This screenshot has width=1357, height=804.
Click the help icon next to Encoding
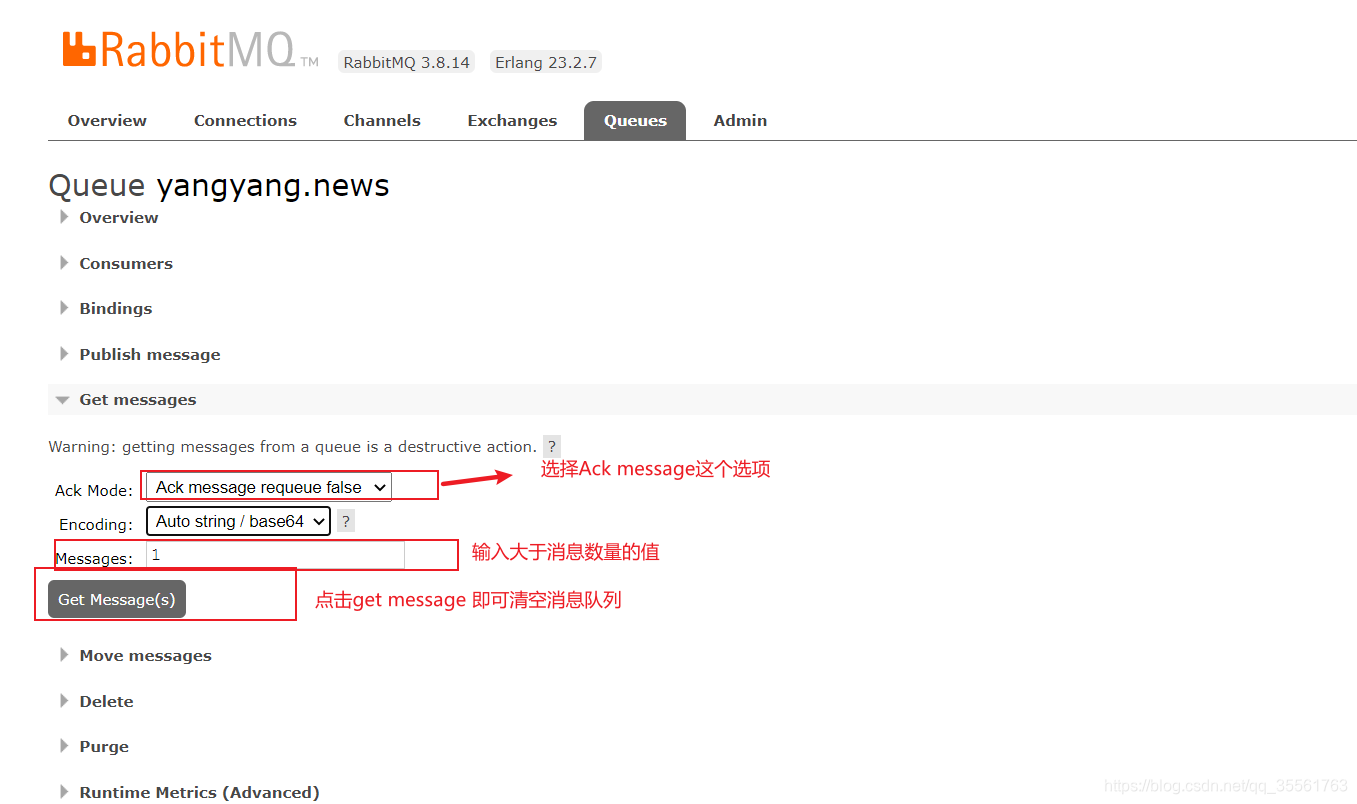(x=346, y=521)
